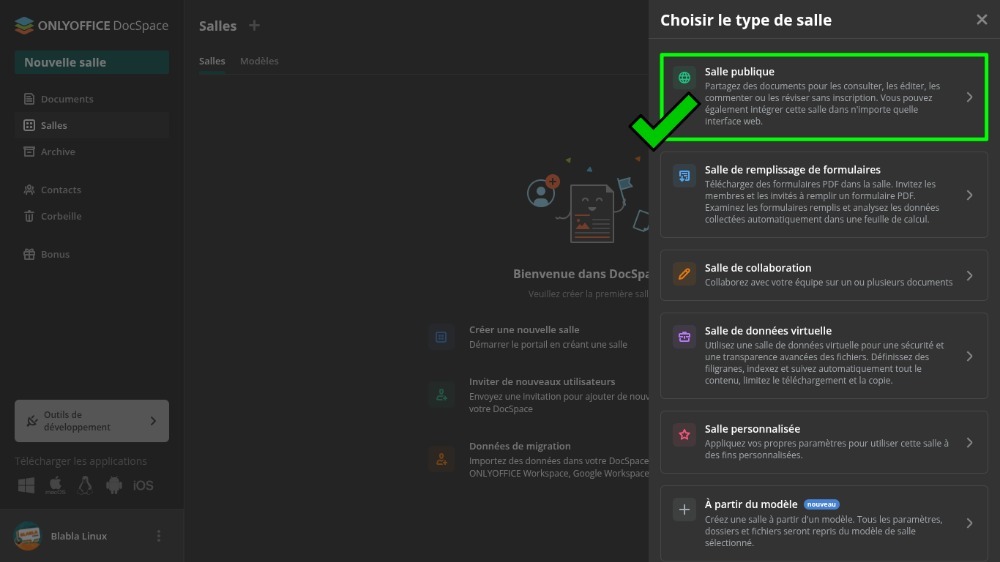
Task: Open Documents in the left sidebar
Action: (67, 99)
